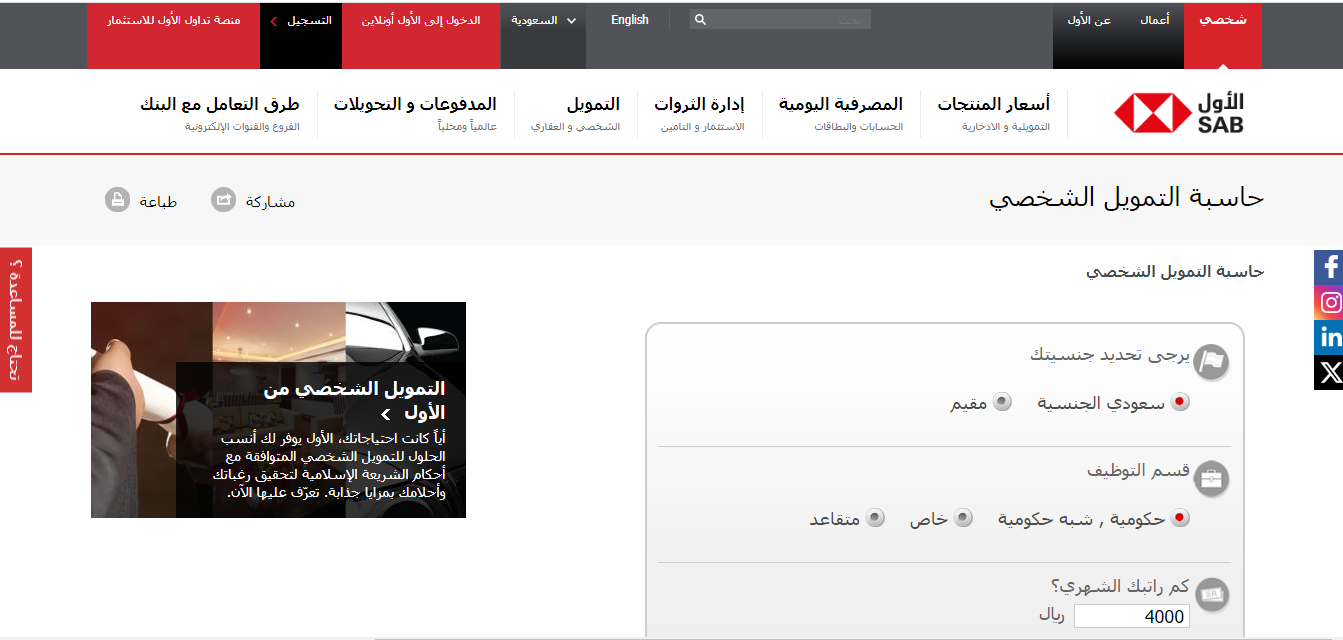Click the search magnifier icon
This screenshot has width=1343, height=640.
coord(700,20)
